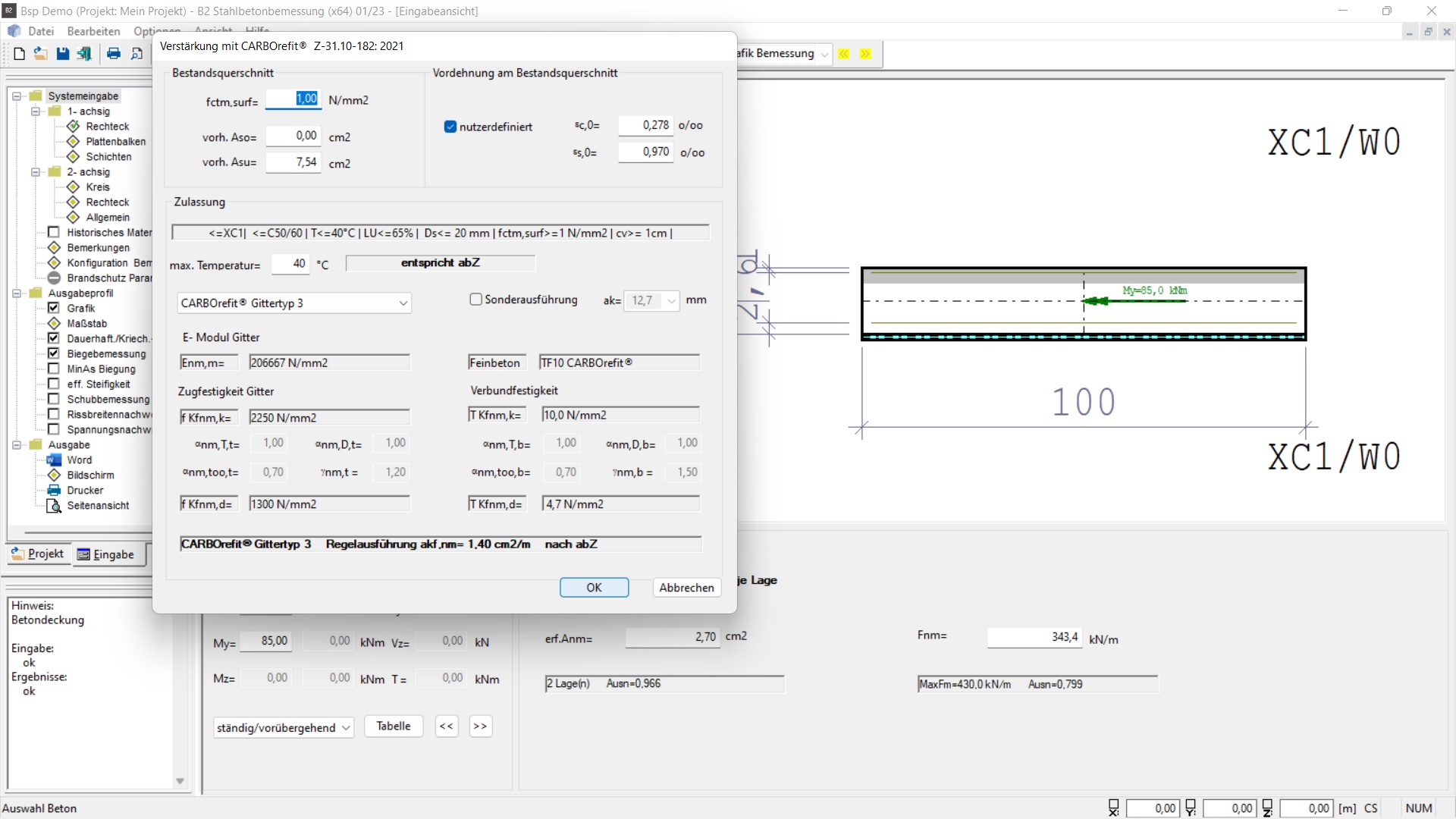This screenshot has height=819, width=1456.
Task: Click the Tabelle button
Action: click(394, 726)
